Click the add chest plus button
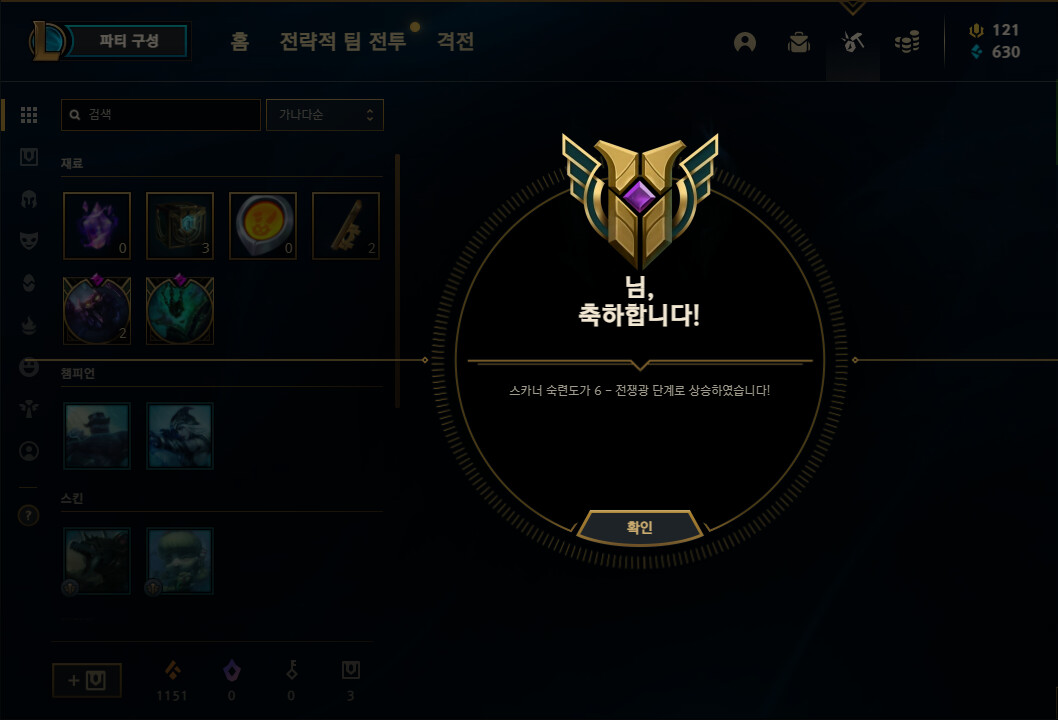 point(87,680)
